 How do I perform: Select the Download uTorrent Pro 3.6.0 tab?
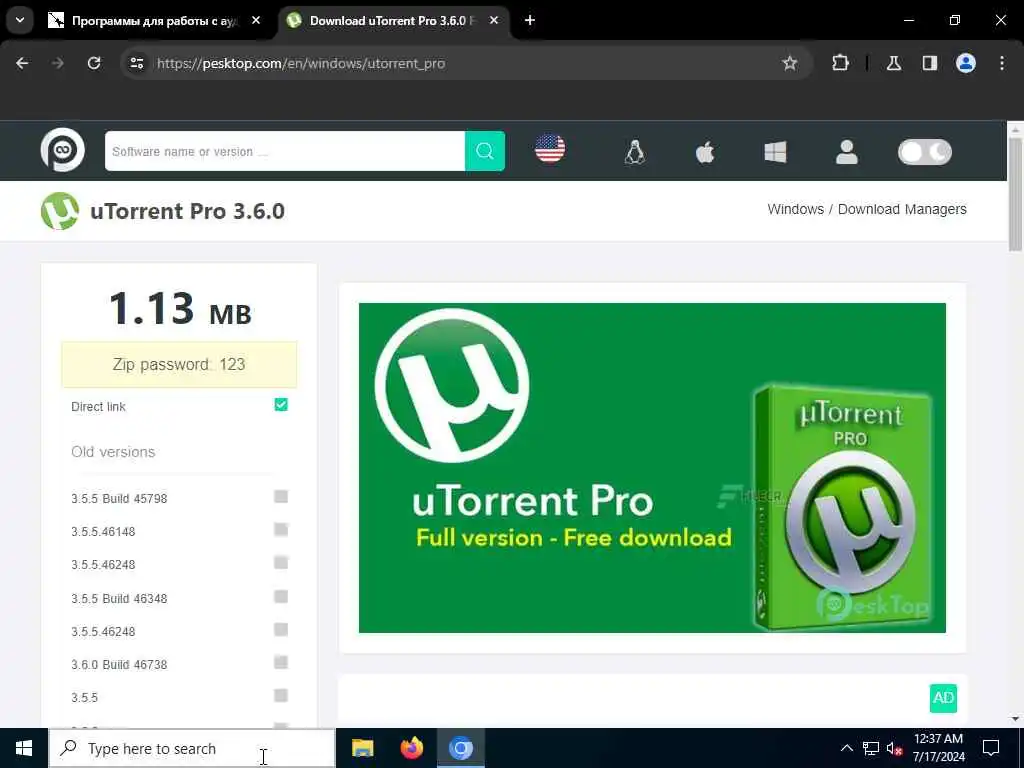tap(394, 21)
